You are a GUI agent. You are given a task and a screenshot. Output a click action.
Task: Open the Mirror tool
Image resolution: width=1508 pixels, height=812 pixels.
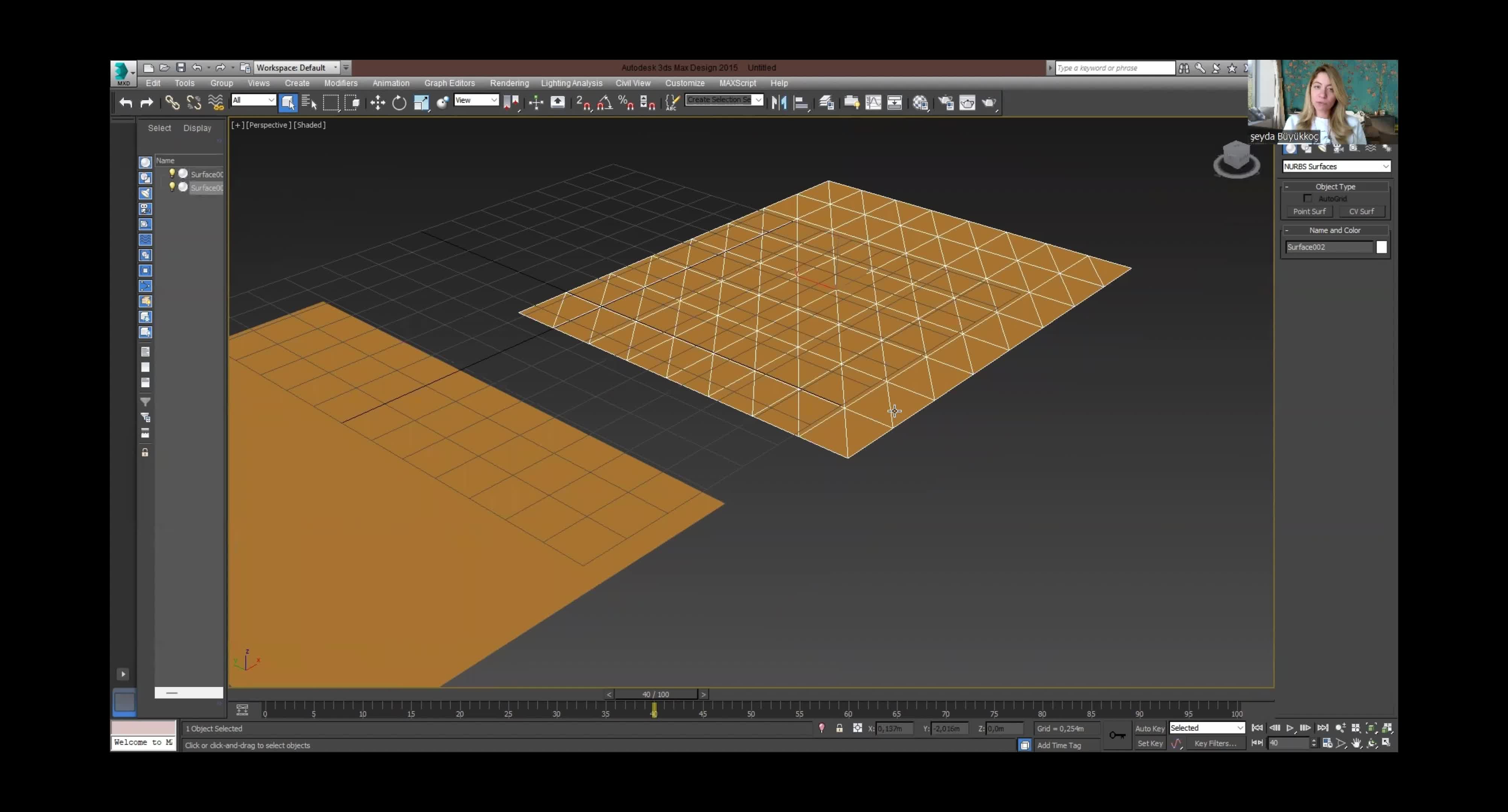pos(779,103)
